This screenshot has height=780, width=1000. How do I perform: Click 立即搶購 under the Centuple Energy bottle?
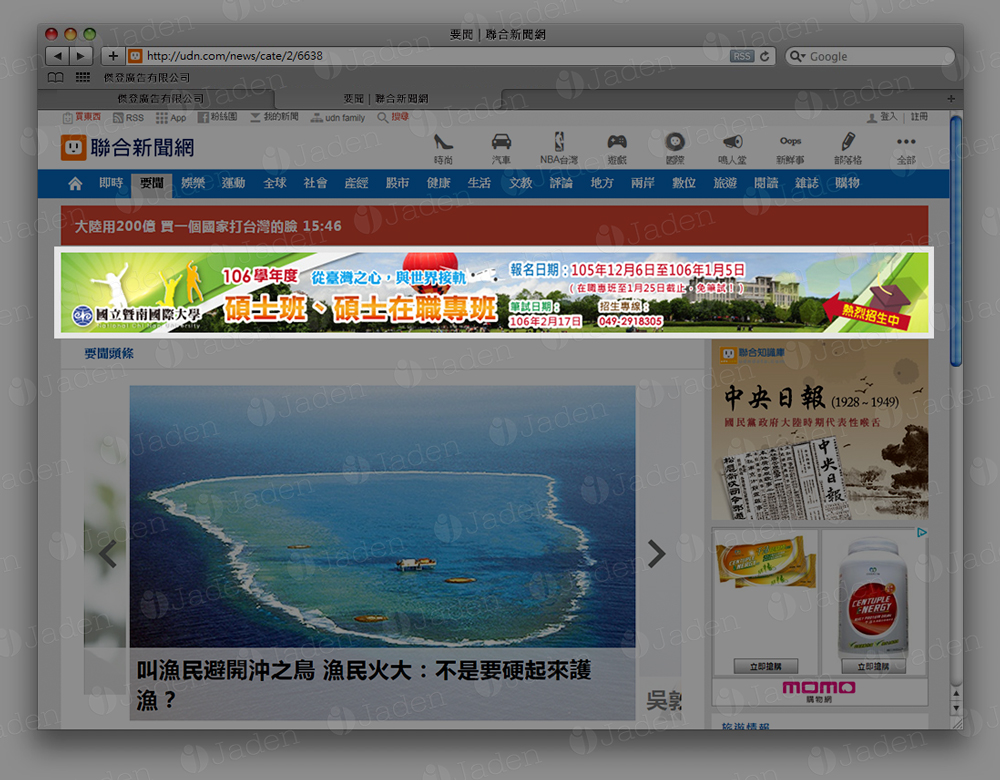pos(873,666)
